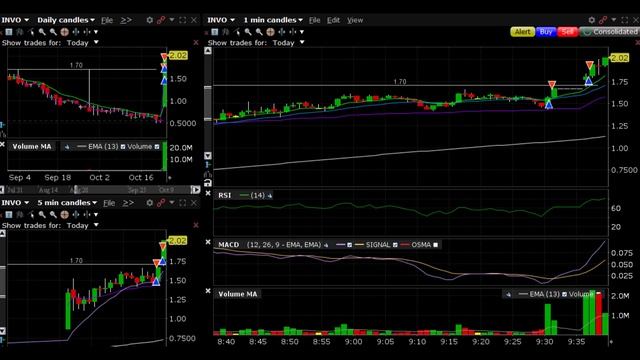
Task: Click the blue Buy button
Action: 546,32
